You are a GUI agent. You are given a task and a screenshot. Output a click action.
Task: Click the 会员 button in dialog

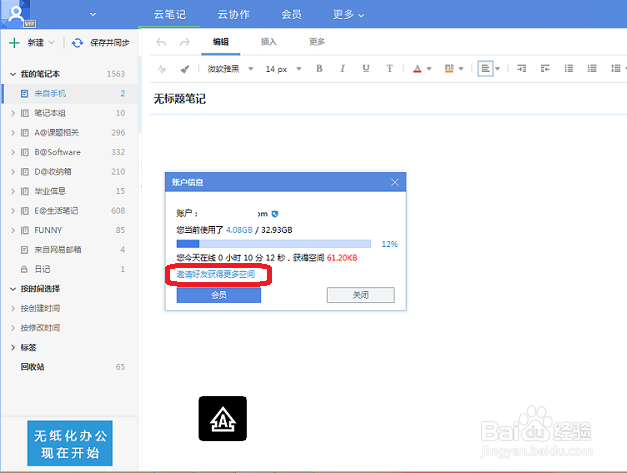[x=219, y=295]
